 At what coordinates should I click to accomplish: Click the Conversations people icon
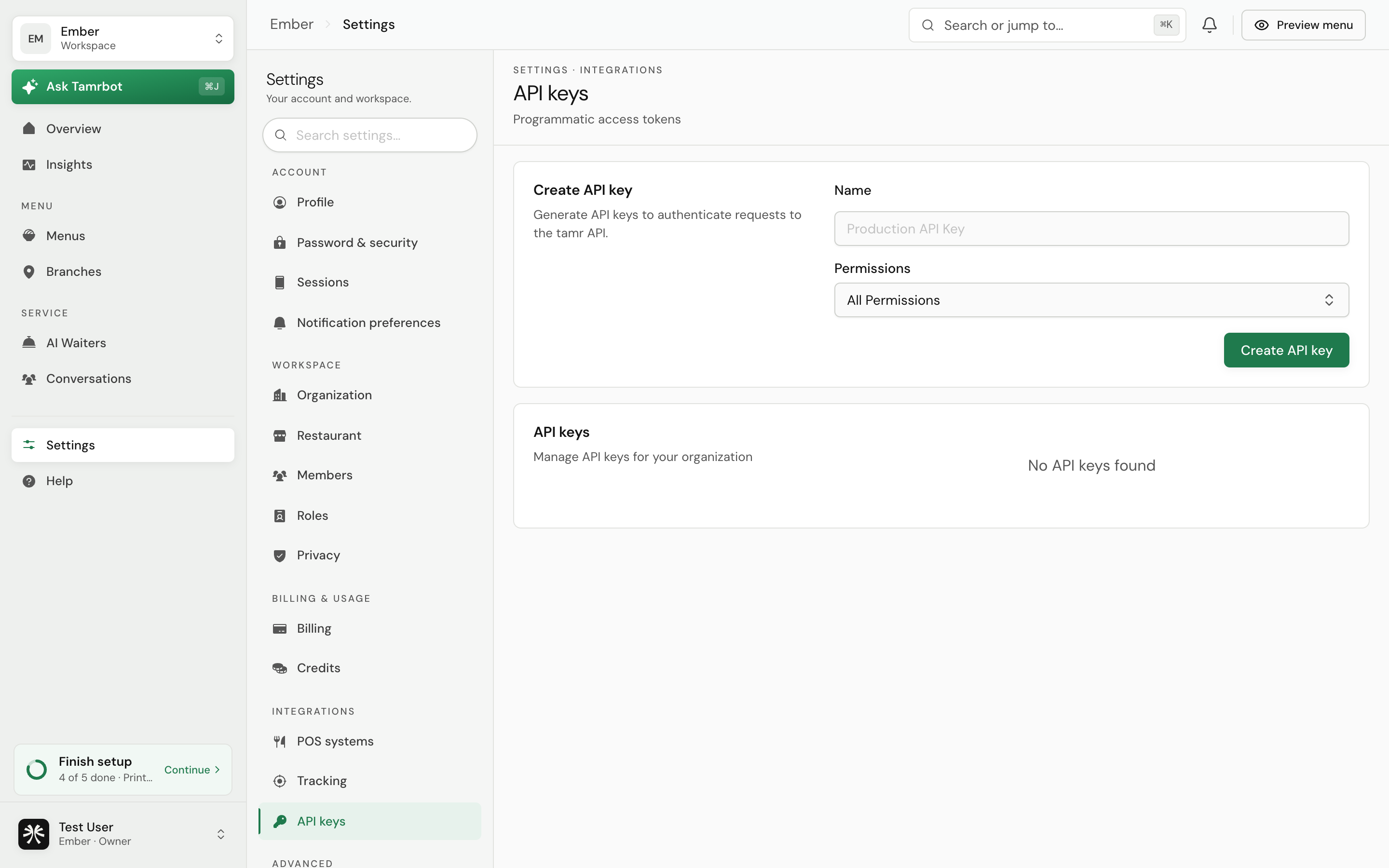click(29, 379)
